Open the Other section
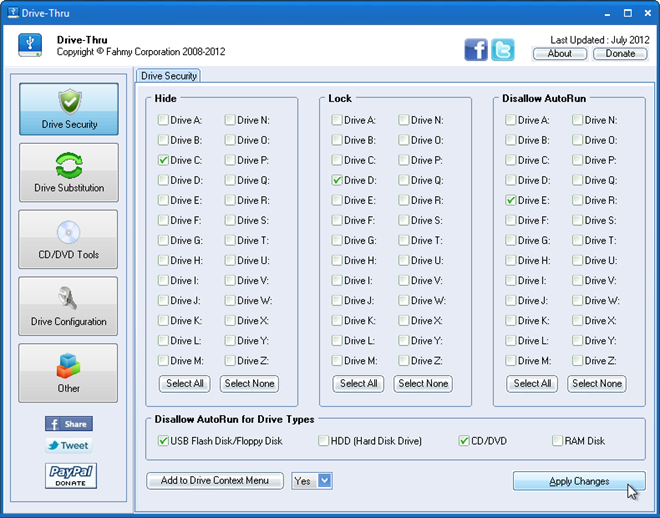 pos(68,373)
